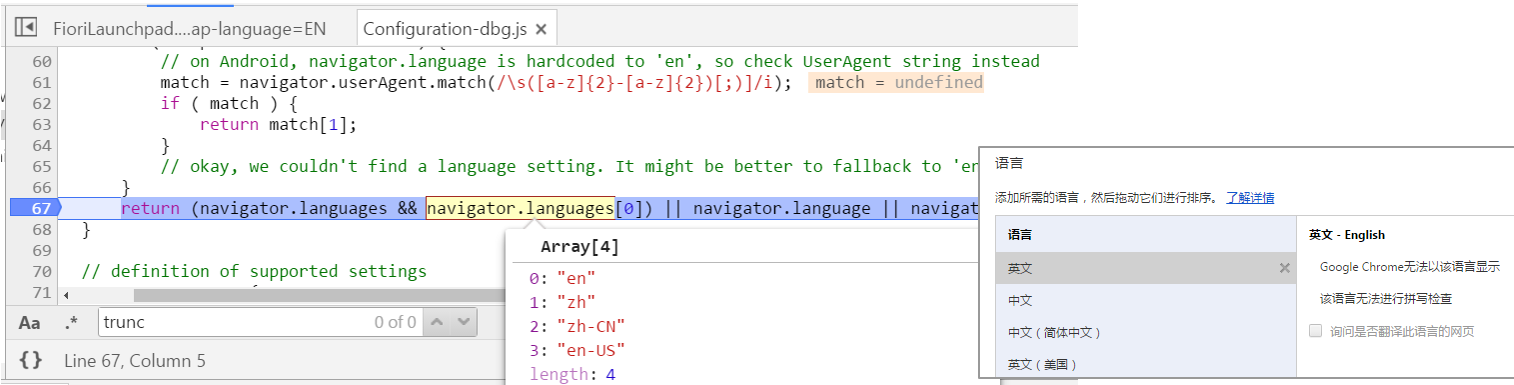Screen dimensions: 1514x385
Task: Click the horizontal scrollbar under the code
Action: [320, 295]
